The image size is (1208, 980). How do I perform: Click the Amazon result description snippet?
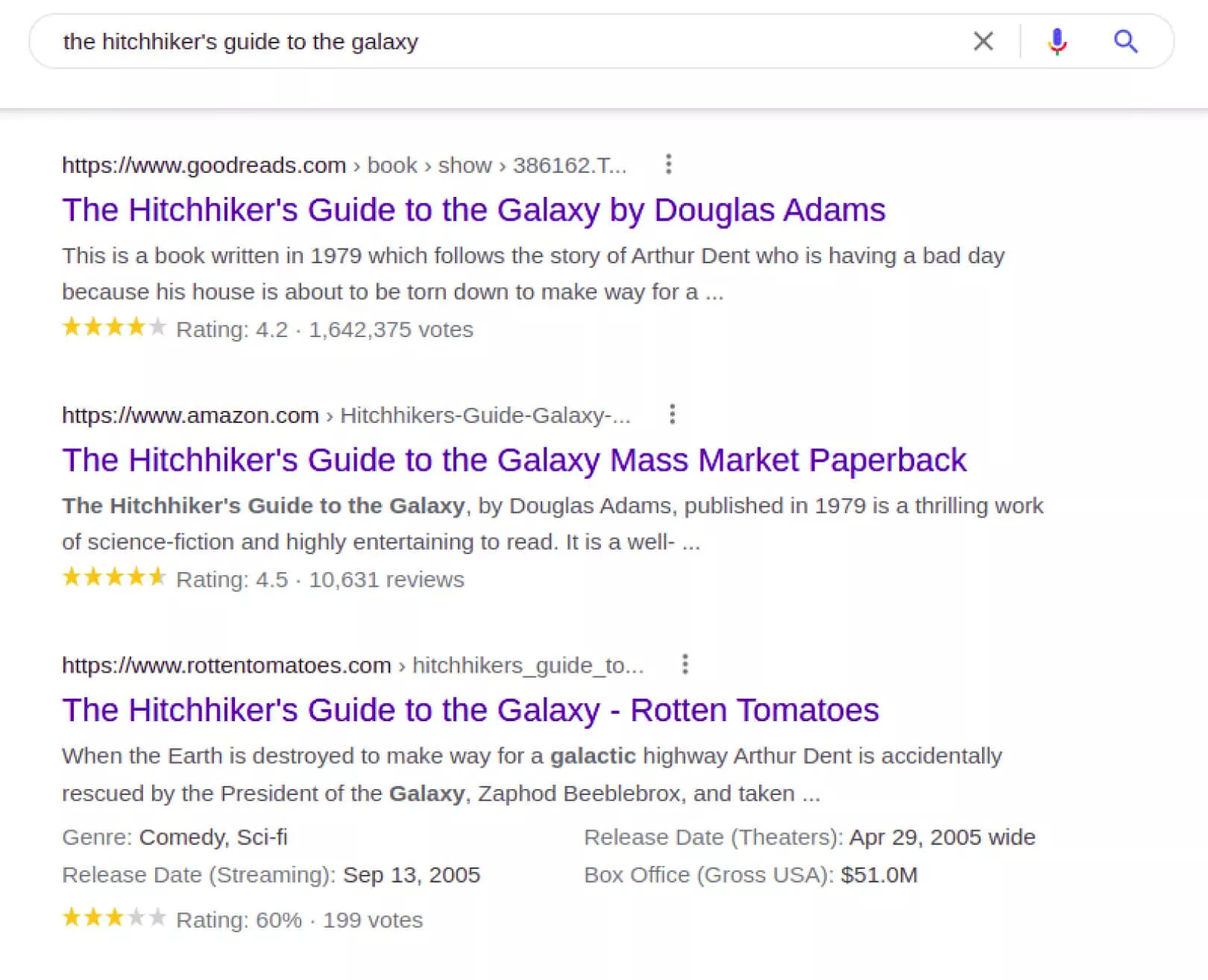[552, 524]
